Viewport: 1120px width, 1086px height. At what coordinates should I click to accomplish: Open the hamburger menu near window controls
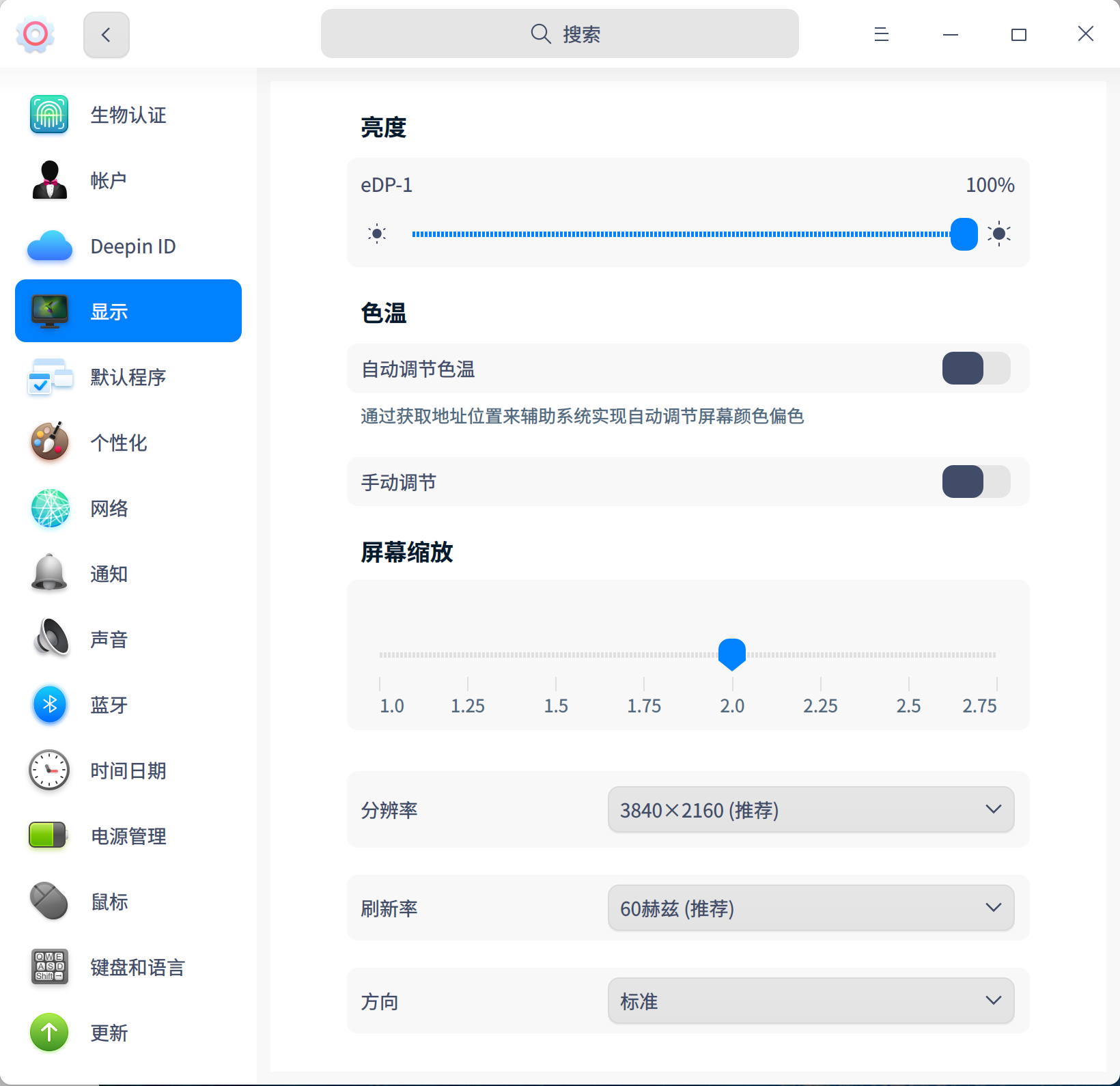coord(881,34)
